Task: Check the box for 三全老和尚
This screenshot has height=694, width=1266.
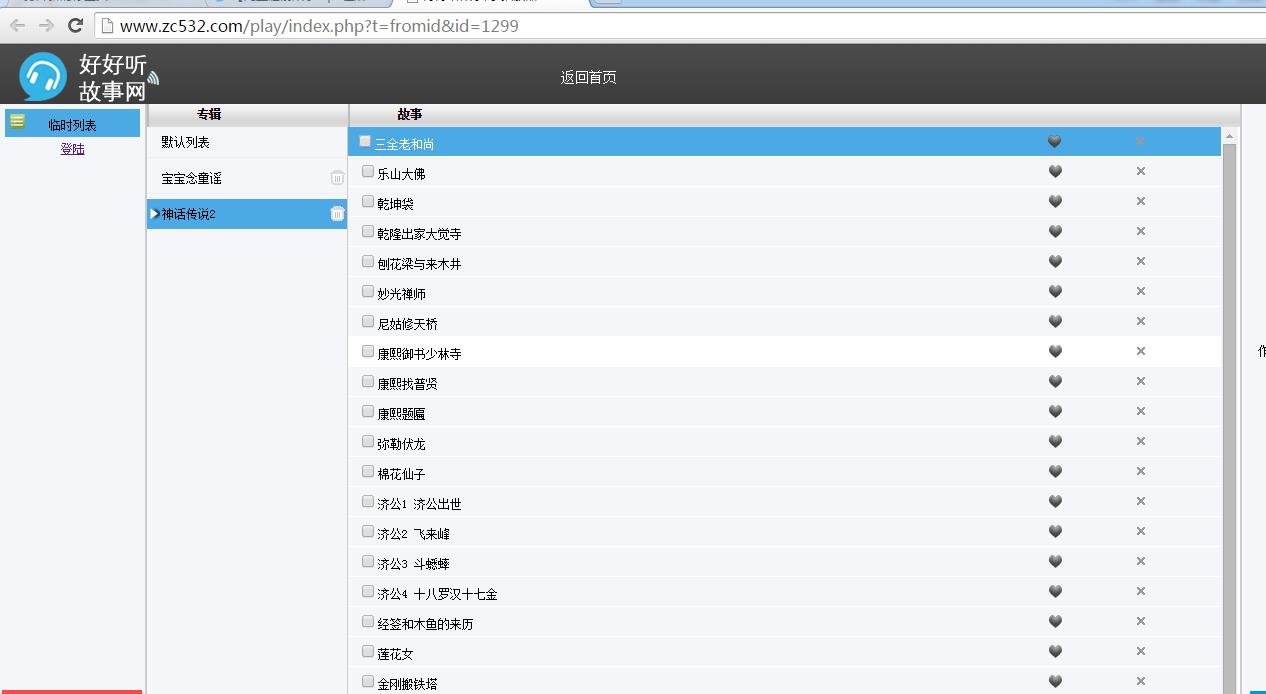Action: click(x=365, y=142)
